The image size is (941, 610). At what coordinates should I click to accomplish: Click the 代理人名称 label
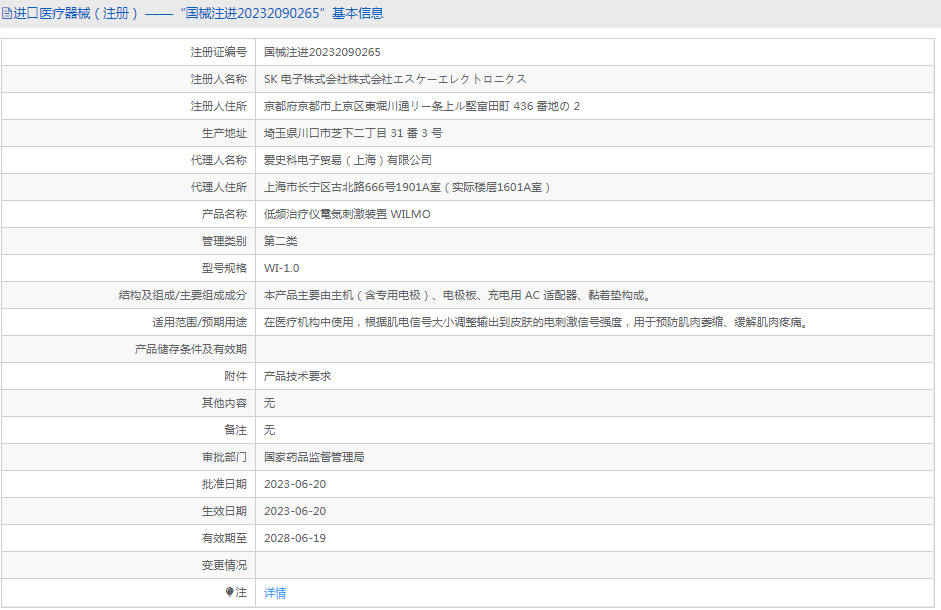pyautogui.click(x=218, y=160)
